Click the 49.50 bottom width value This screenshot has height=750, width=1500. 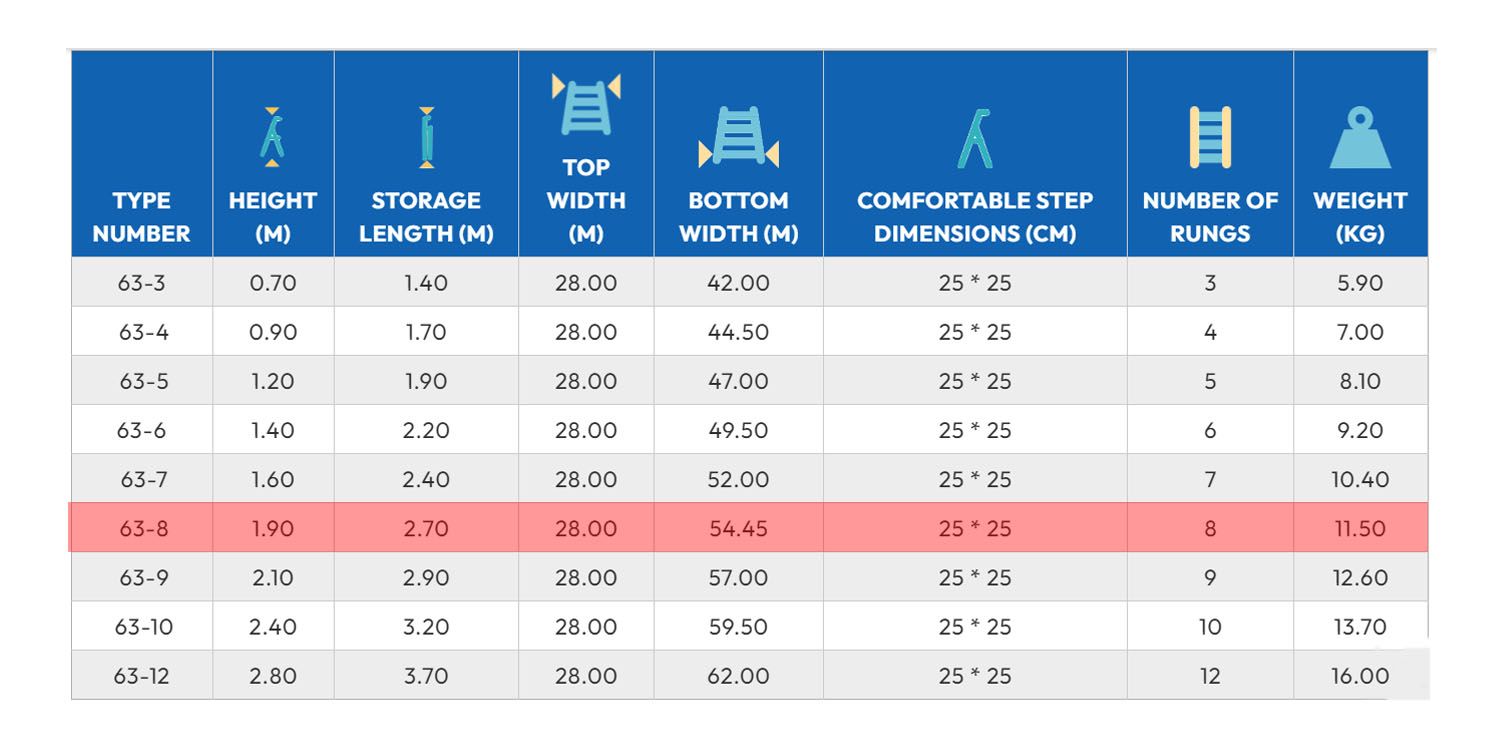[x=738, y=430]
